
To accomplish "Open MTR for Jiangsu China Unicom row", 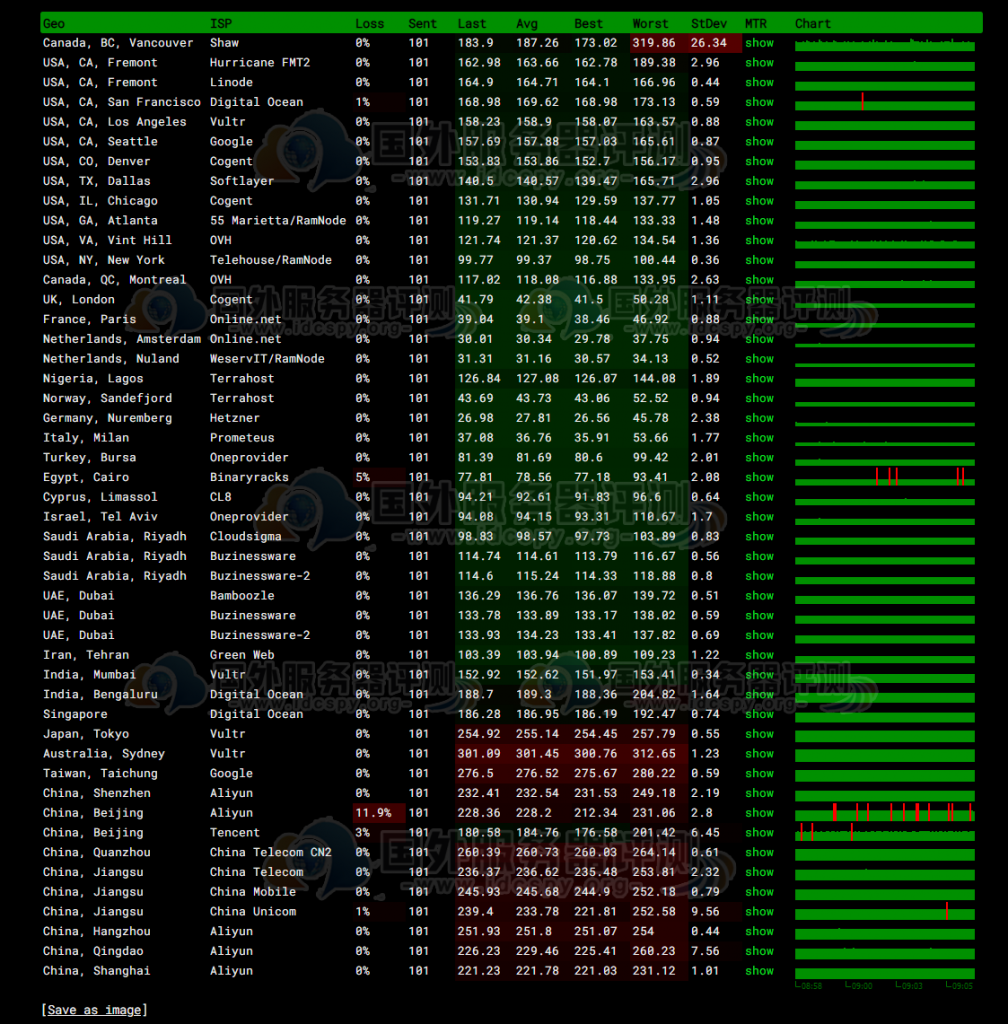I will (759, 911).
